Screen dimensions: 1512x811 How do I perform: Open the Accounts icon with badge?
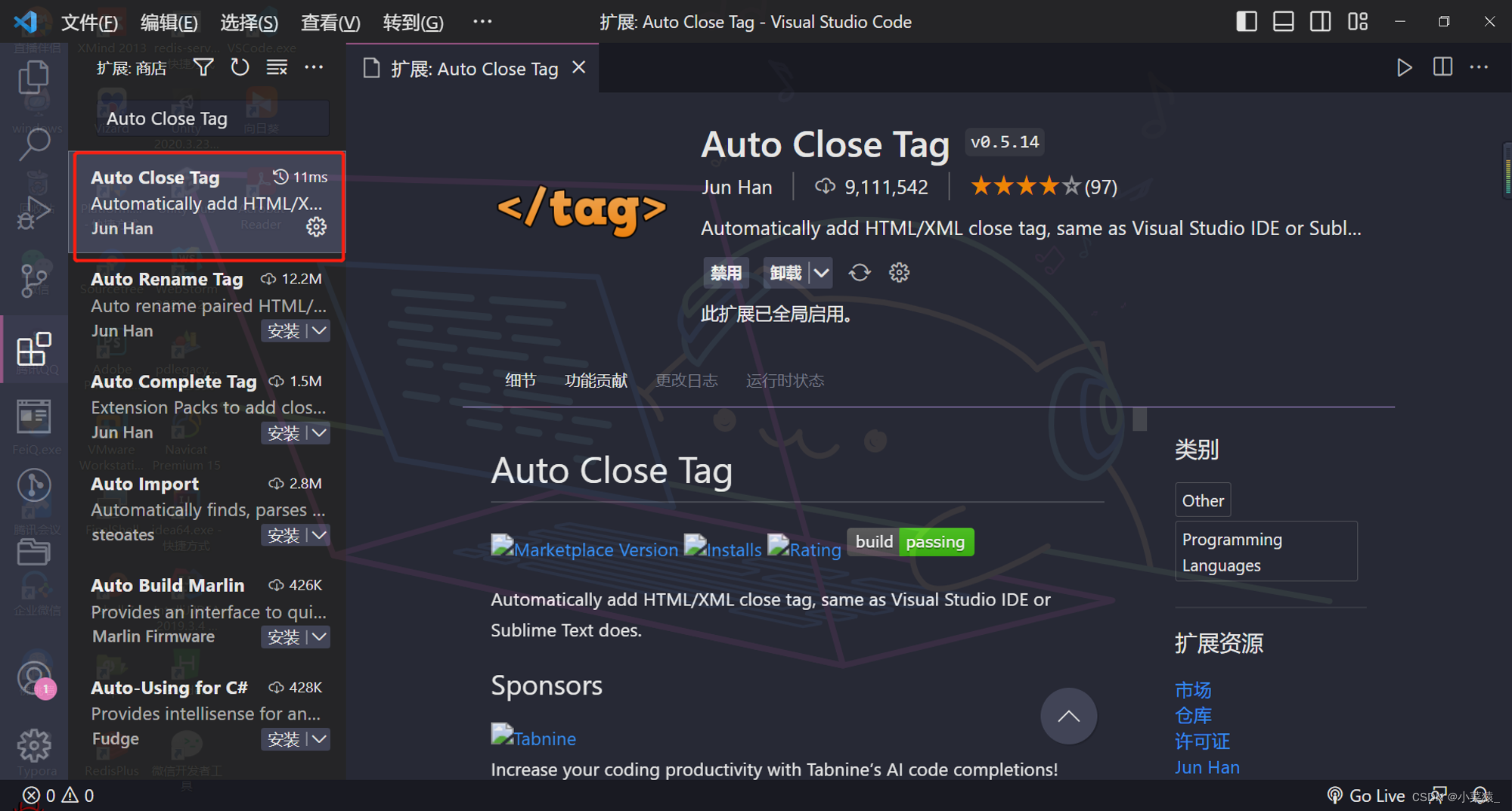tap(34, 679)
